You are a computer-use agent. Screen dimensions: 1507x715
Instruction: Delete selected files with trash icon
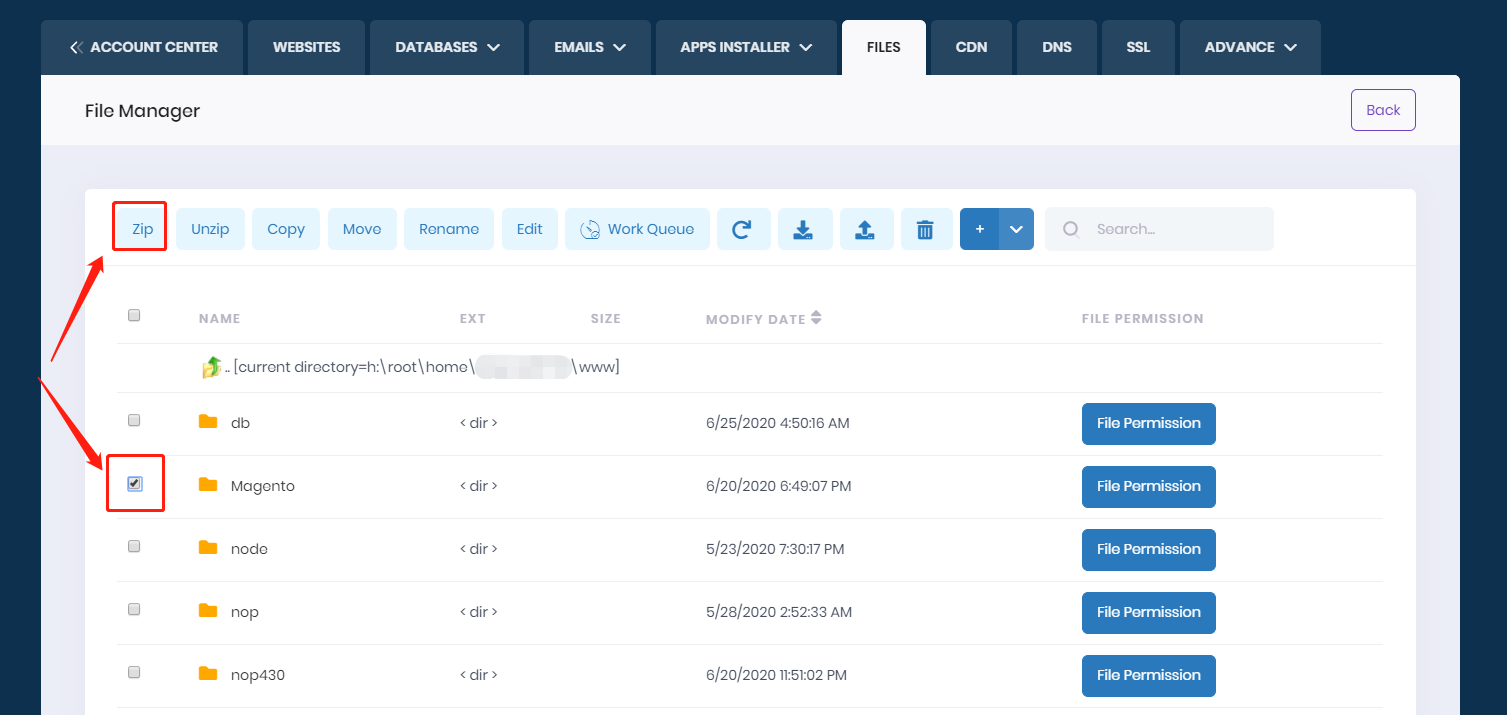(926, 229)
